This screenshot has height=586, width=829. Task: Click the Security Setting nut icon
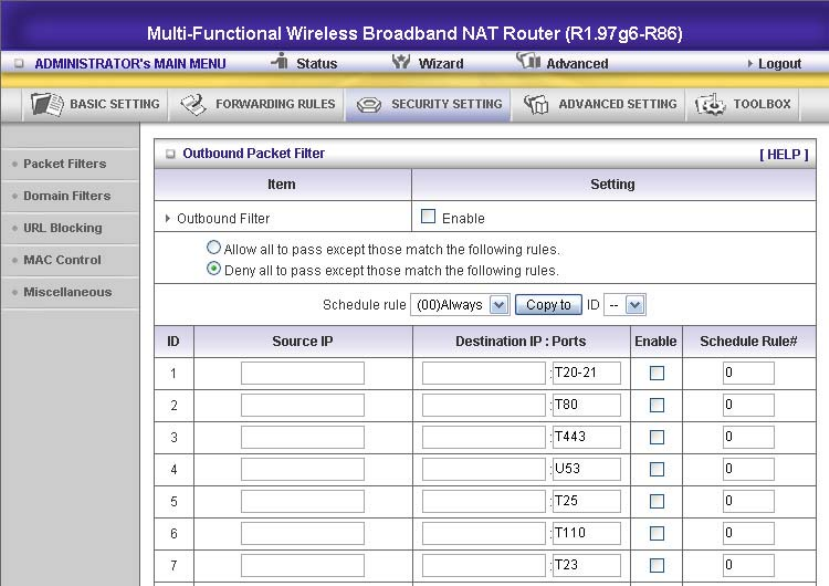click(x=369, y=105)
